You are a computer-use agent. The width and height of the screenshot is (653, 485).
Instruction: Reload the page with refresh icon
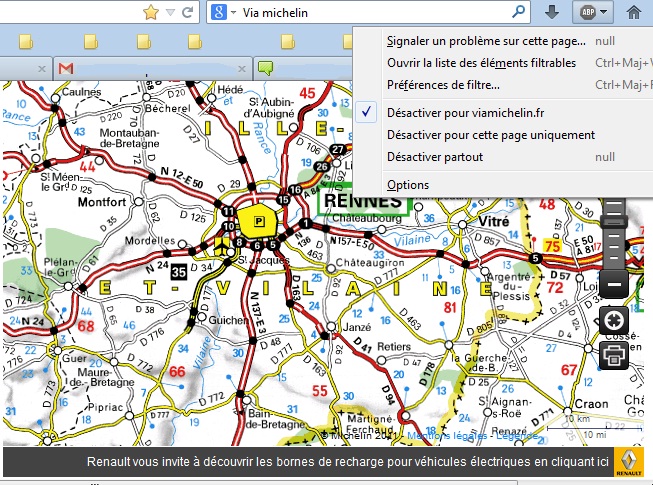click(187, 12)
